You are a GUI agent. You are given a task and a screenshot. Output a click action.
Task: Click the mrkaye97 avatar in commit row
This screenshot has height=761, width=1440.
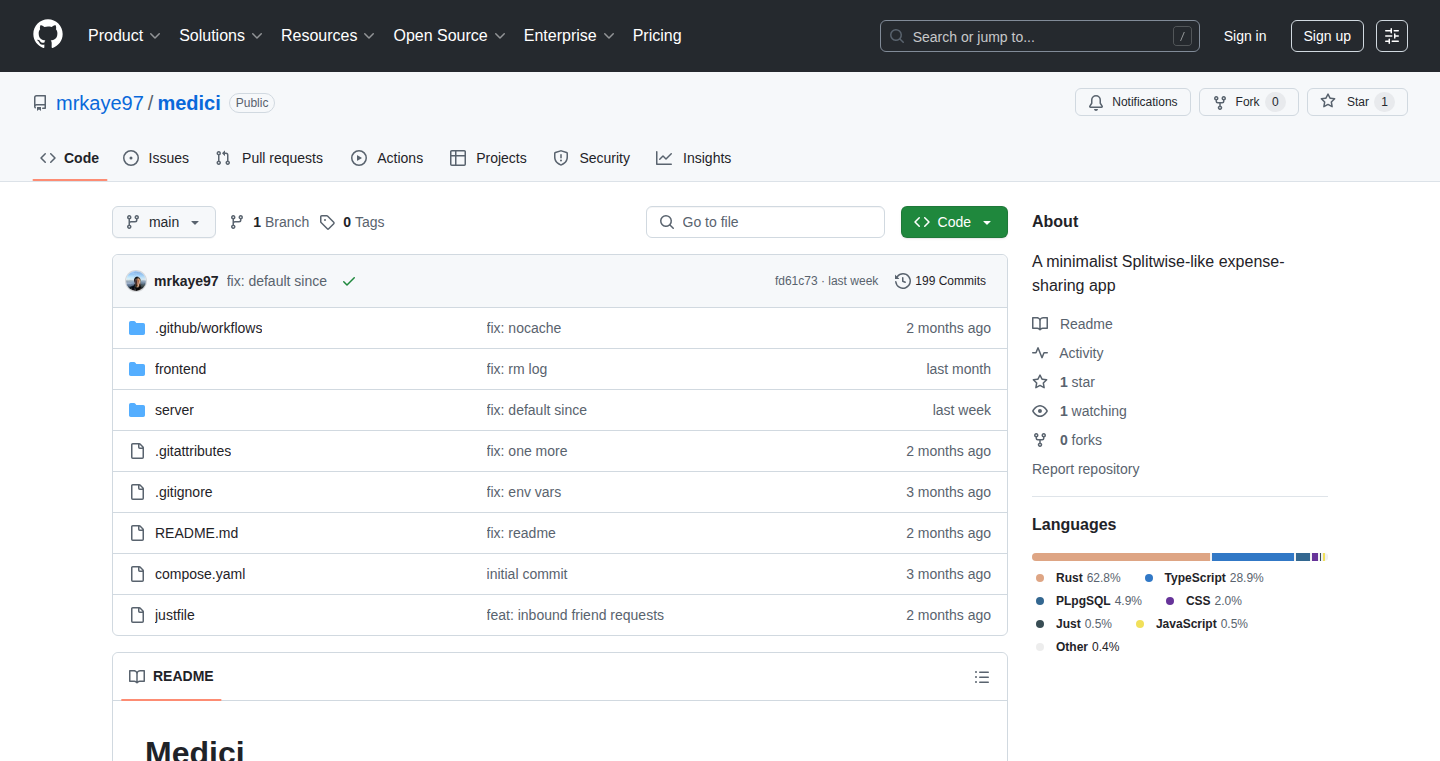(x=136, y=281)
